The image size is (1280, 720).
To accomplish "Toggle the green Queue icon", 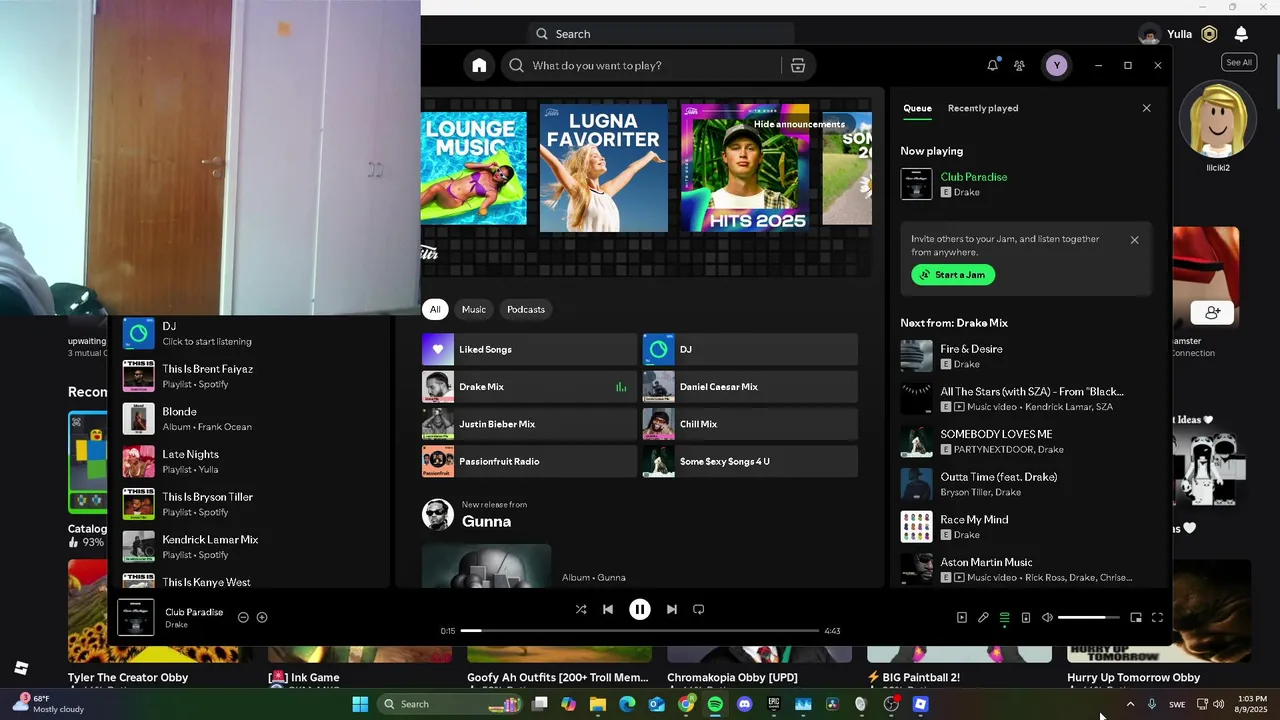I will click(x=1005, y=618).
